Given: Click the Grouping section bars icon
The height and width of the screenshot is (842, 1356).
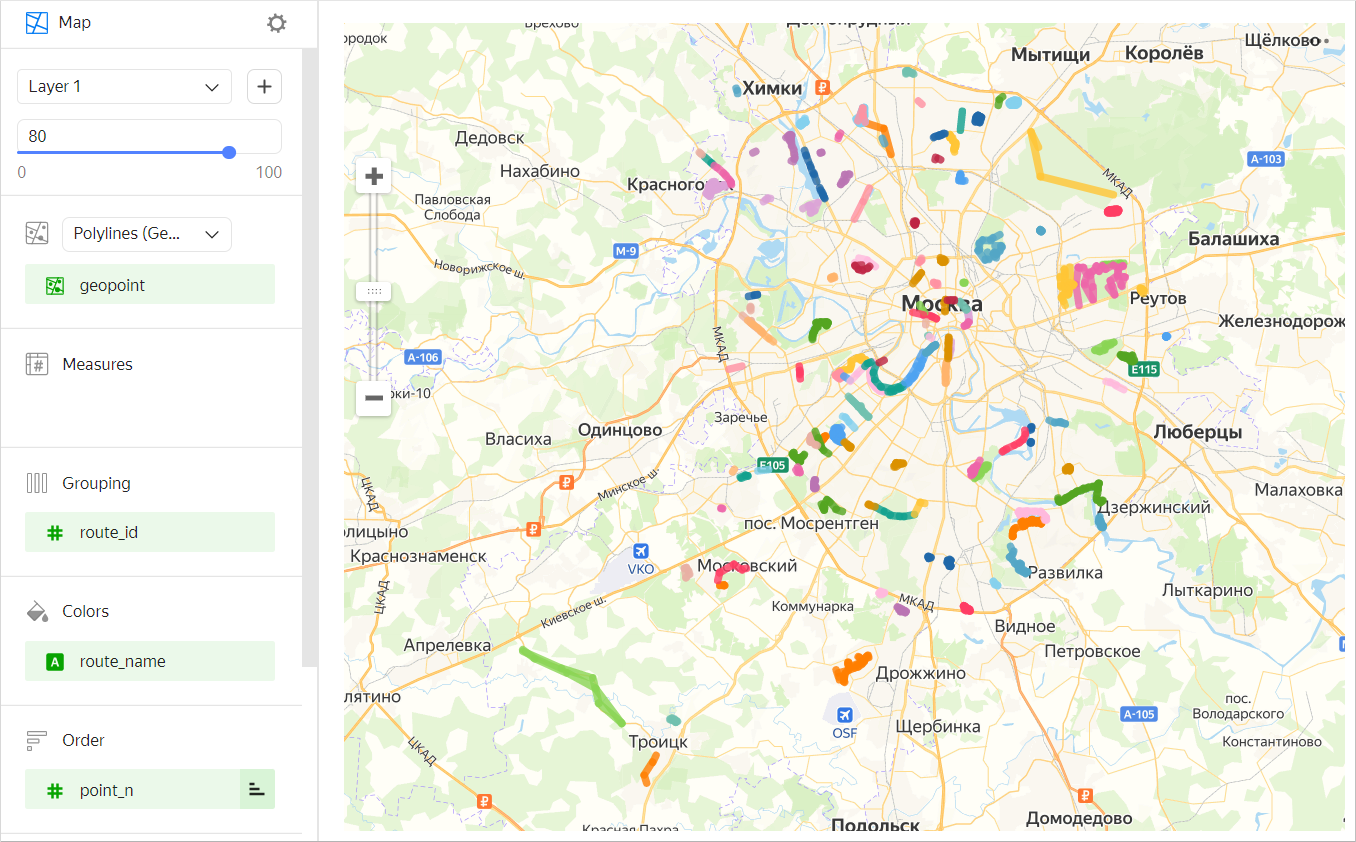Looking at the screenshot, I should point(36,482).
